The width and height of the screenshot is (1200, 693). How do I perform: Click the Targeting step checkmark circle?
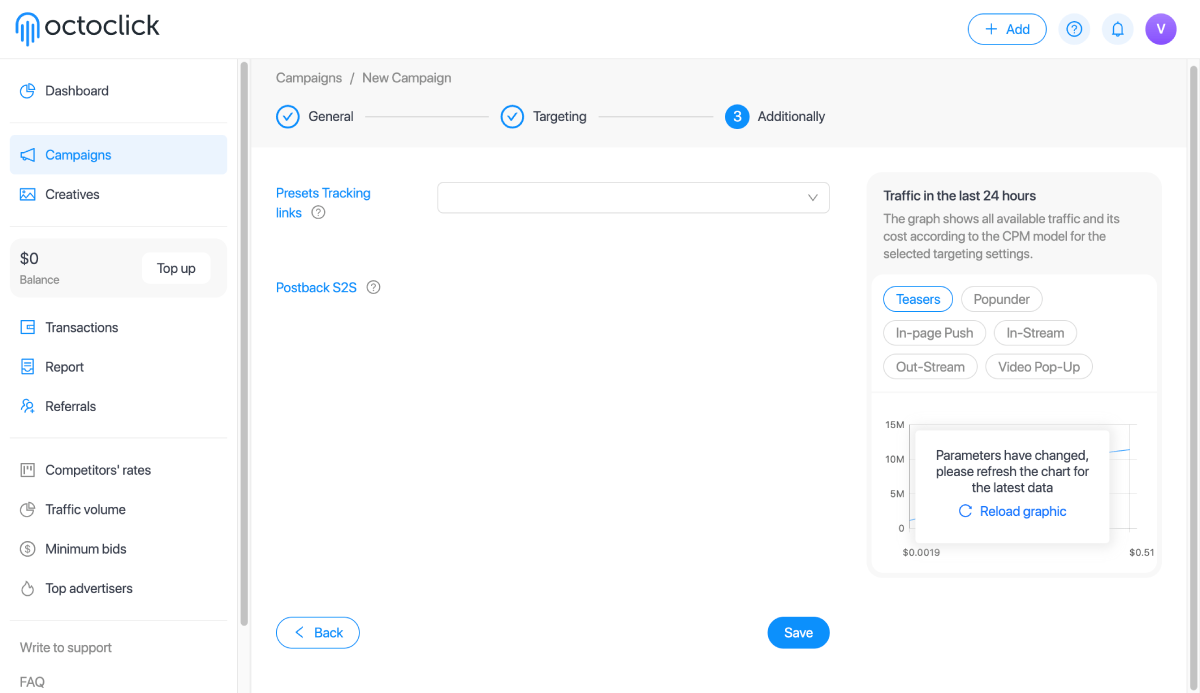click(x=512, y=117)
